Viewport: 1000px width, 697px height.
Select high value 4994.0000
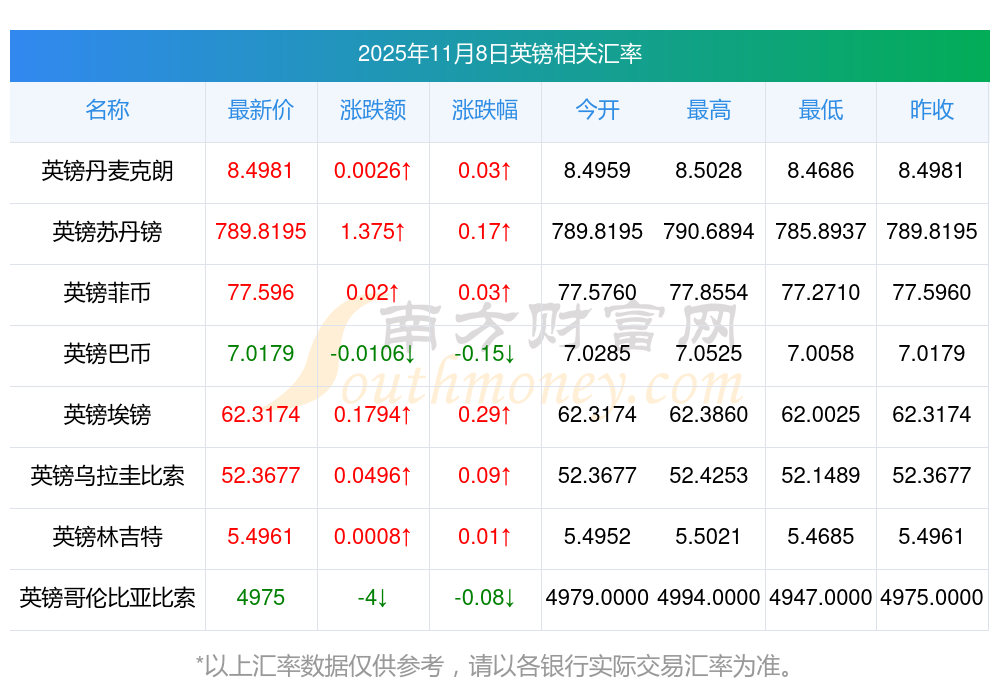709,597
